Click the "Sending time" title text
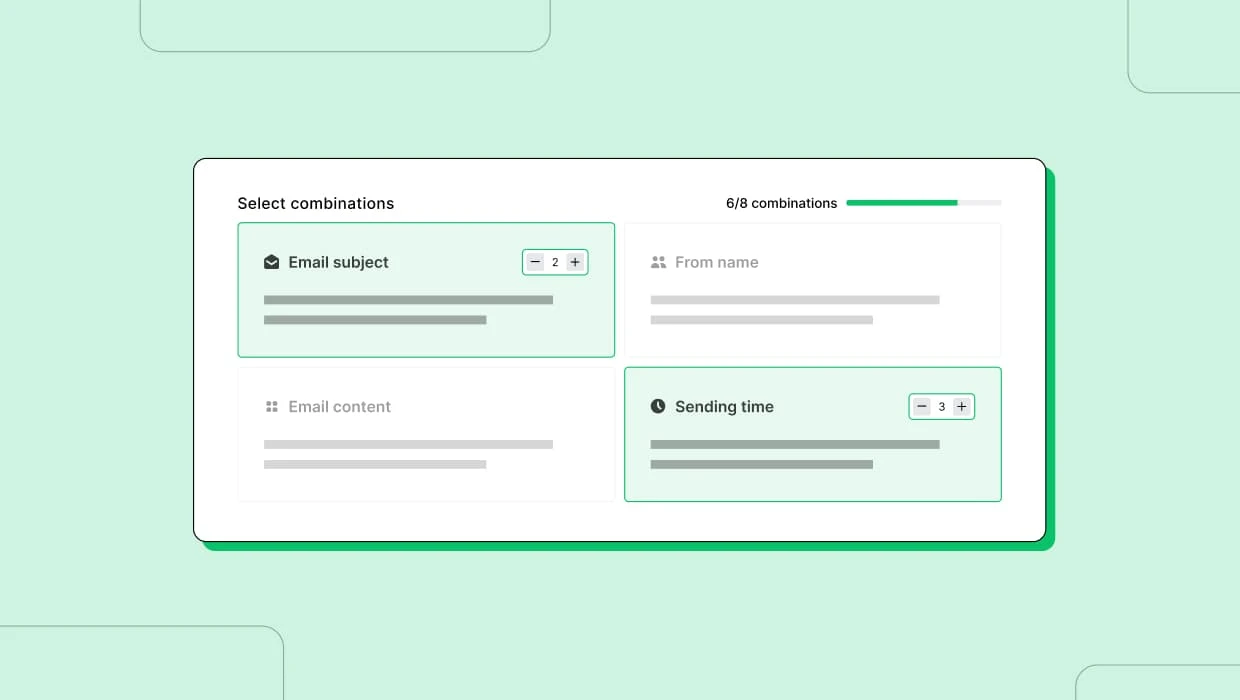 pos(724,407)
